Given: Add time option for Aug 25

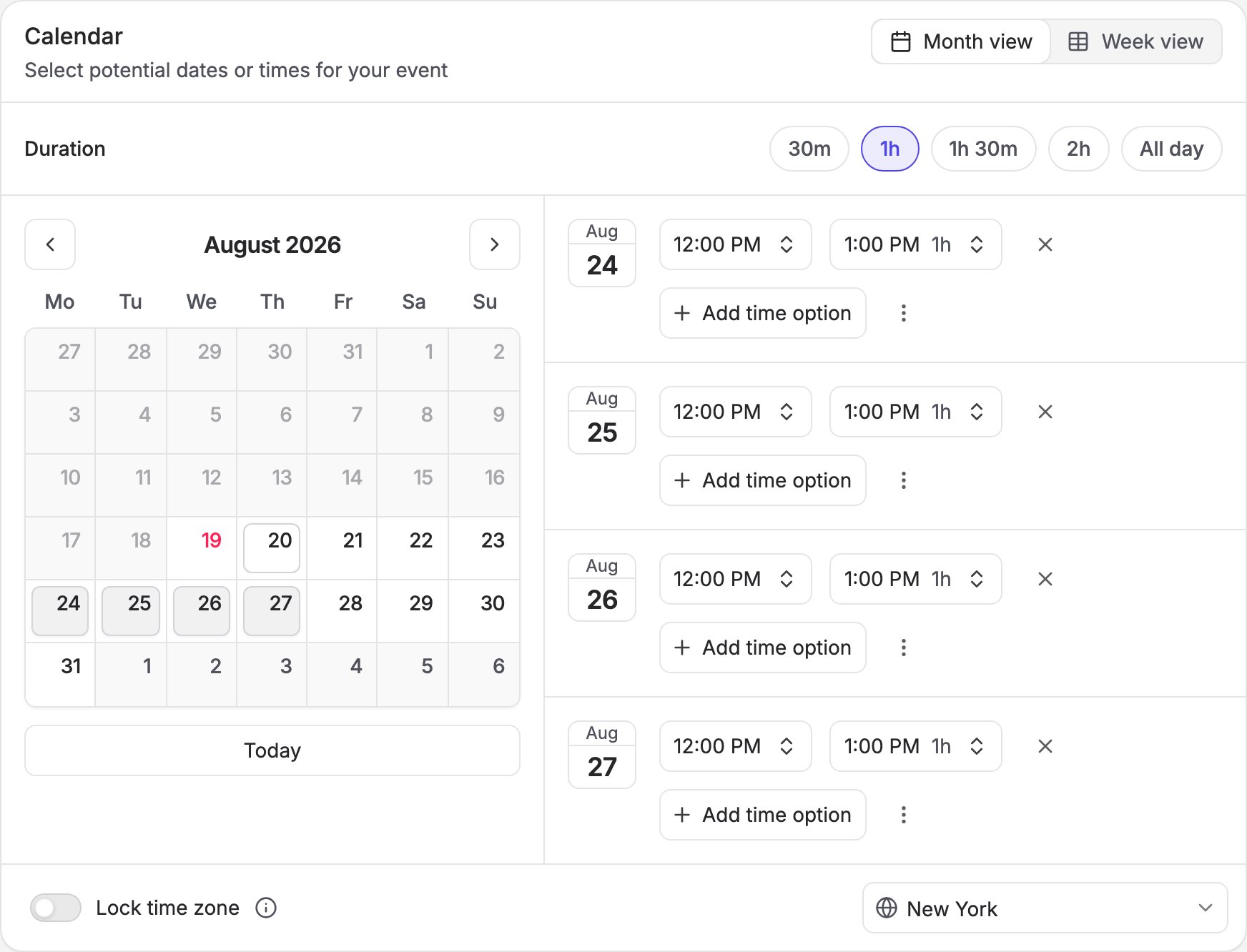Looking at the screenshot, I should pyautogui.click(x=763, y=480).
